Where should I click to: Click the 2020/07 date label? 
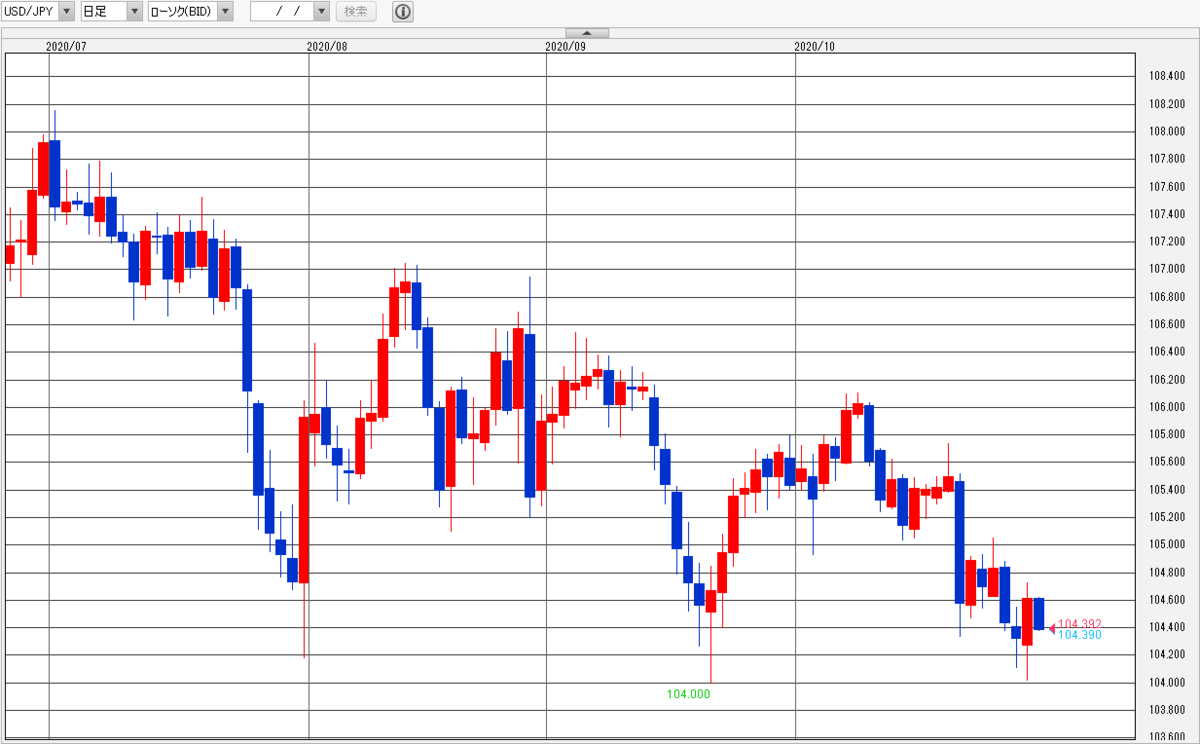click(64, 46)
